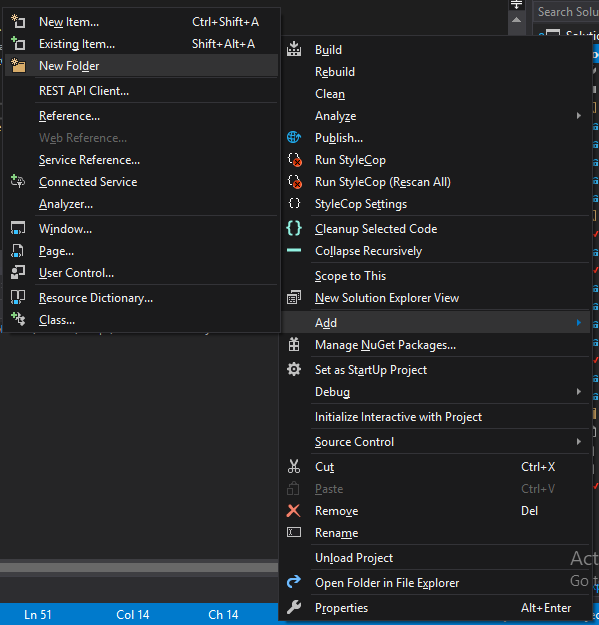Click the Class icon
The width and height of the screenshot is (599, 625).
click(x=18, y=320)
